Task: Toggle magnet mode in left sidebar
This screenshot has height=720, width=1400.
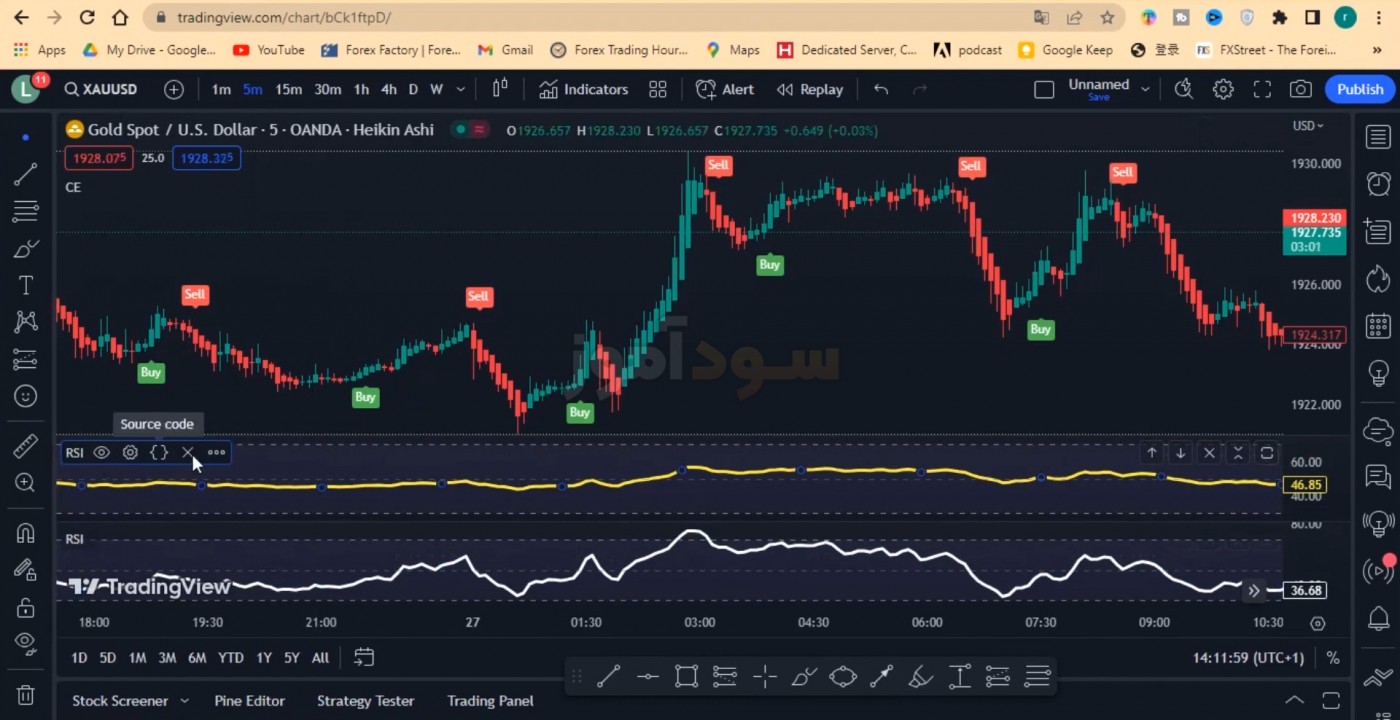Action: pyautogui.click(x=26, y=533)
